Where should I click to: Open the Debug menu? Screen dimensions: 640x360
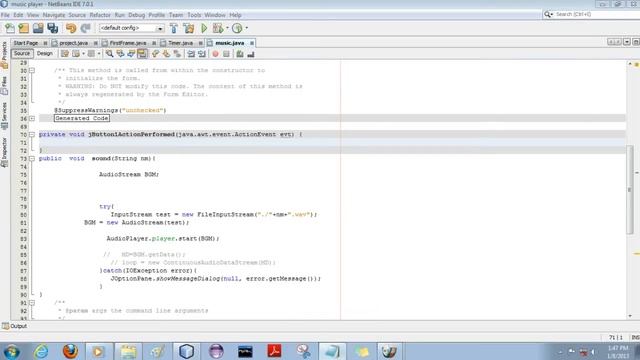pos(136,15)
